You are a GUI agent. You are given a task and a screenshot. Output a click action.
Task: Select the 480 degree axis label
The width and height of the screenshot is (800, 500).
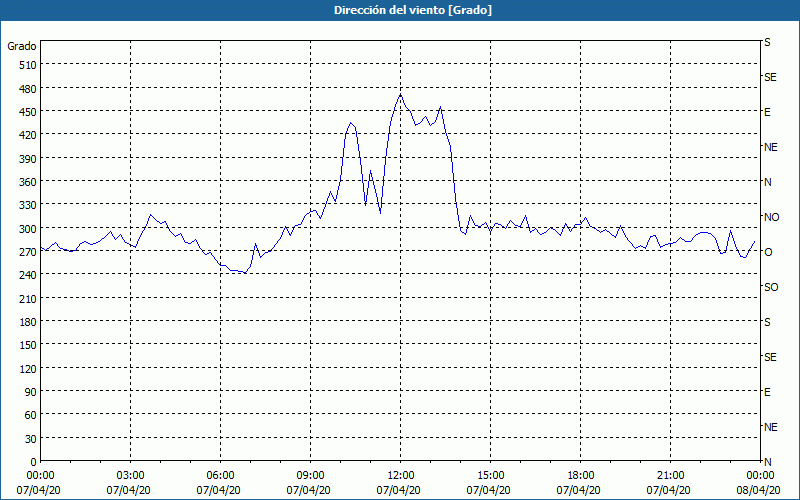(28, 89)
